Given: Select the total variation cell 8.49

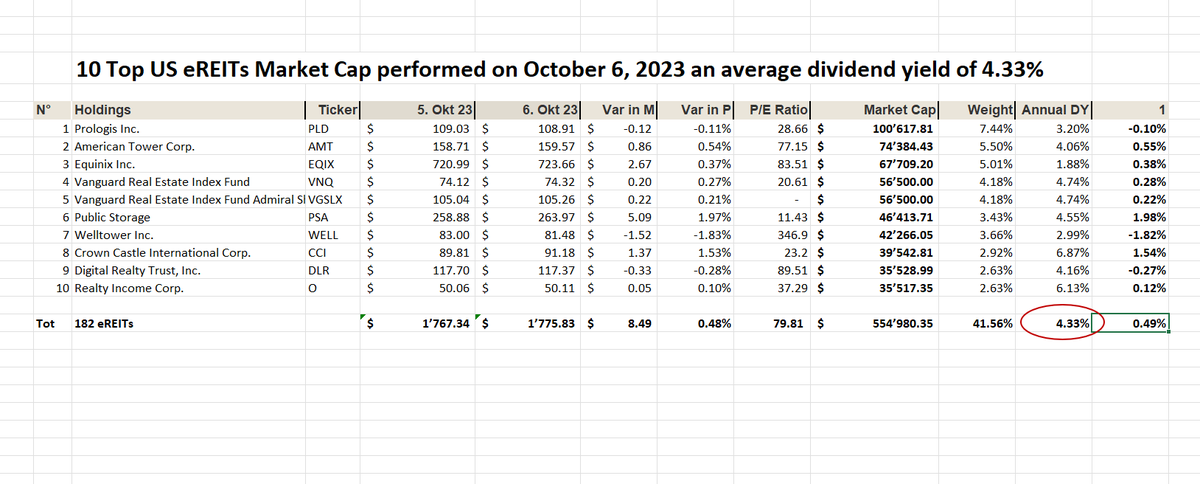Looking at the screenshot, I should (640, 324).
